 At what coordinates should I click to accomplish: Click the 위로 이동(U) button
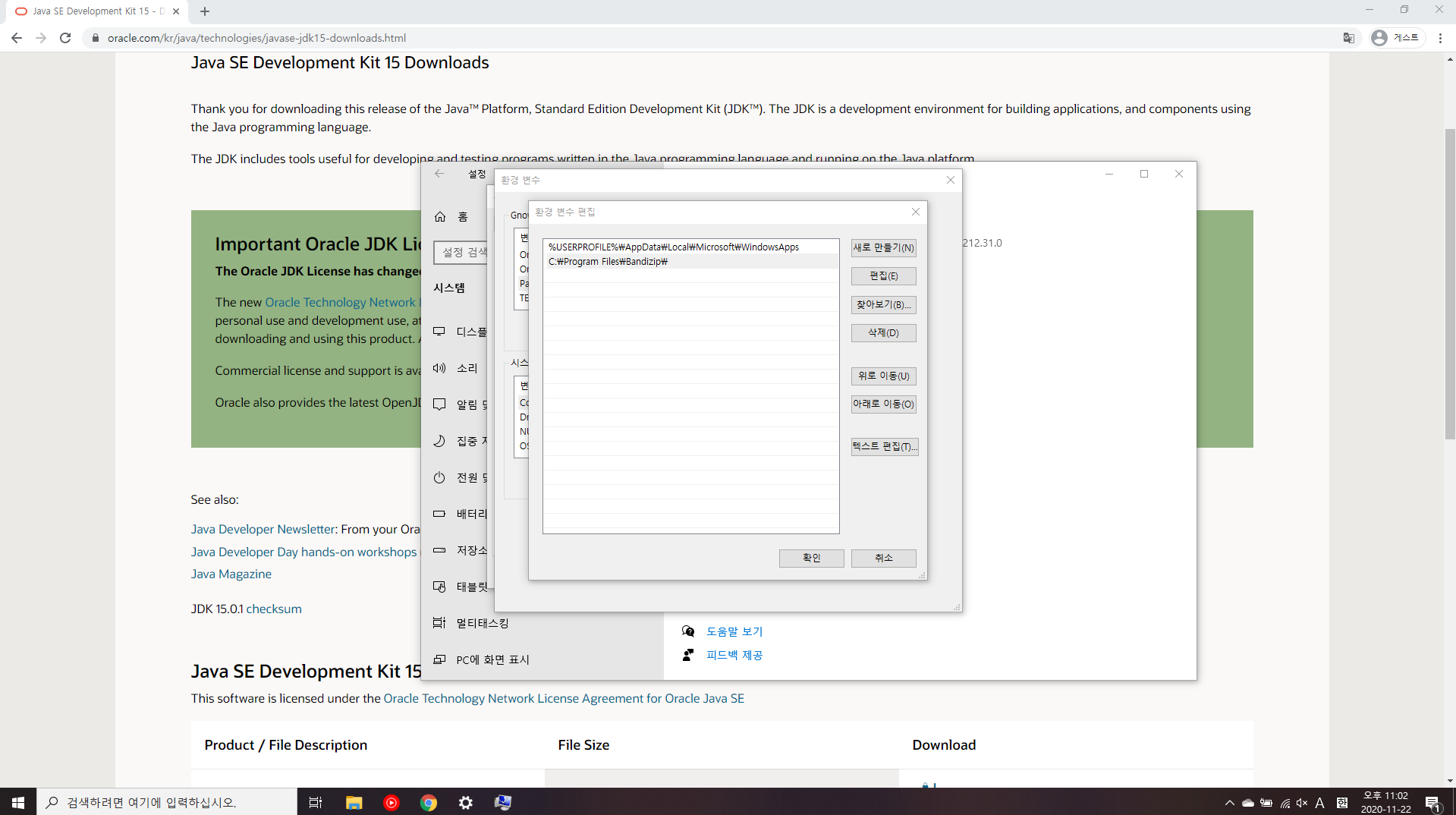coord(883,376)
